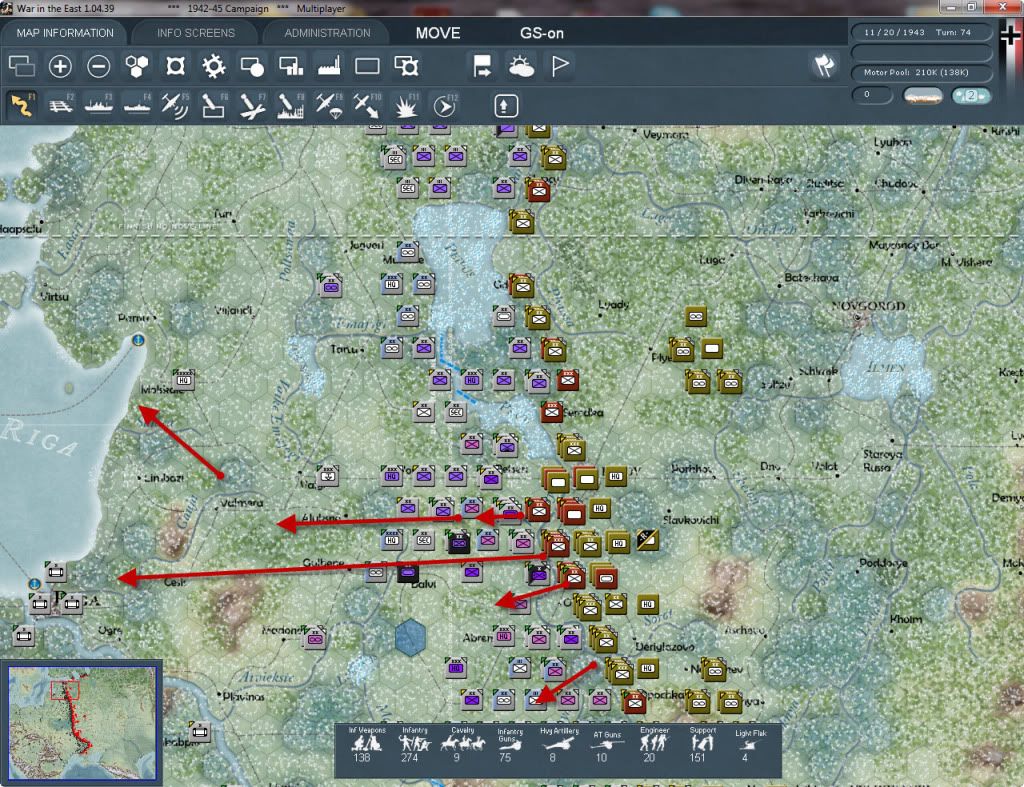
Task: Click the four-cornered ring icon beside the hex icon
Action: 175,66
